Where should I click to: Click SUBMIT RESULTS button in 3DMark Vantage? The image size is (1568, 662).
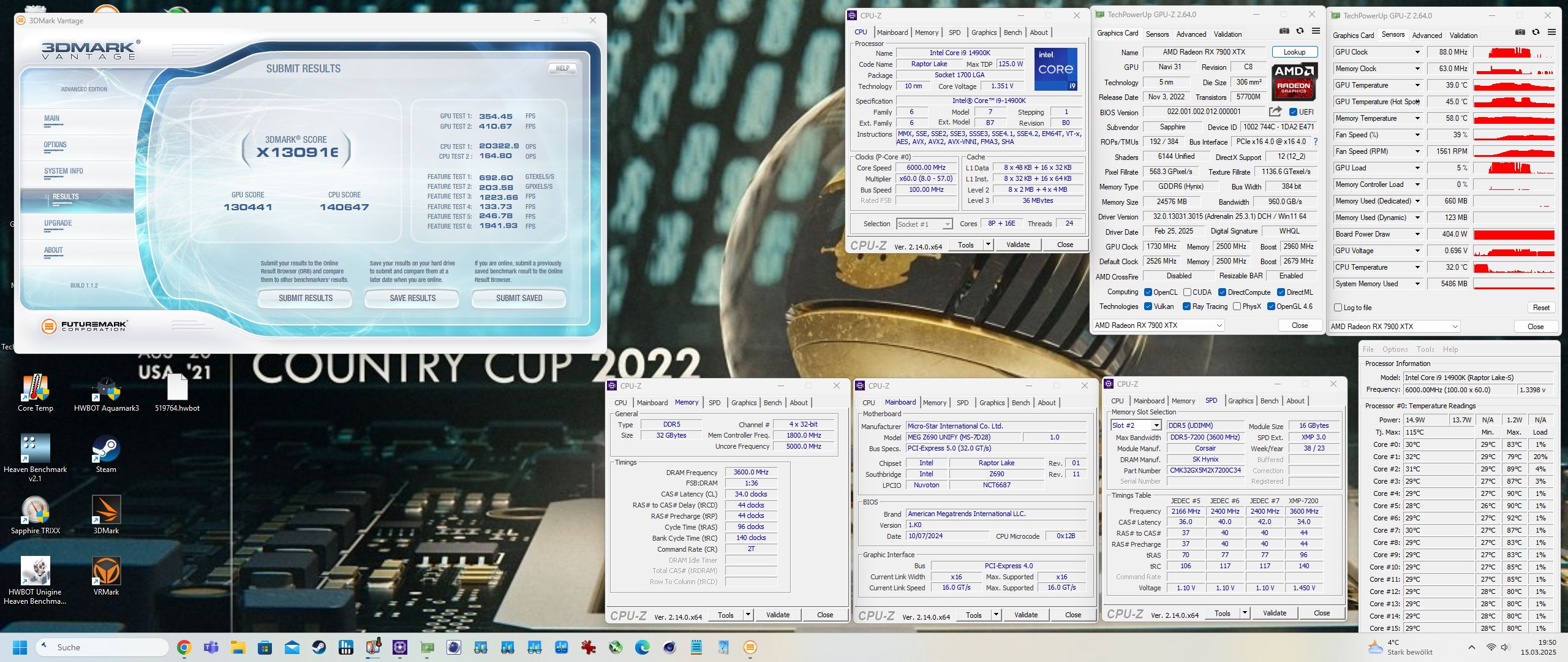coord(305,299)
